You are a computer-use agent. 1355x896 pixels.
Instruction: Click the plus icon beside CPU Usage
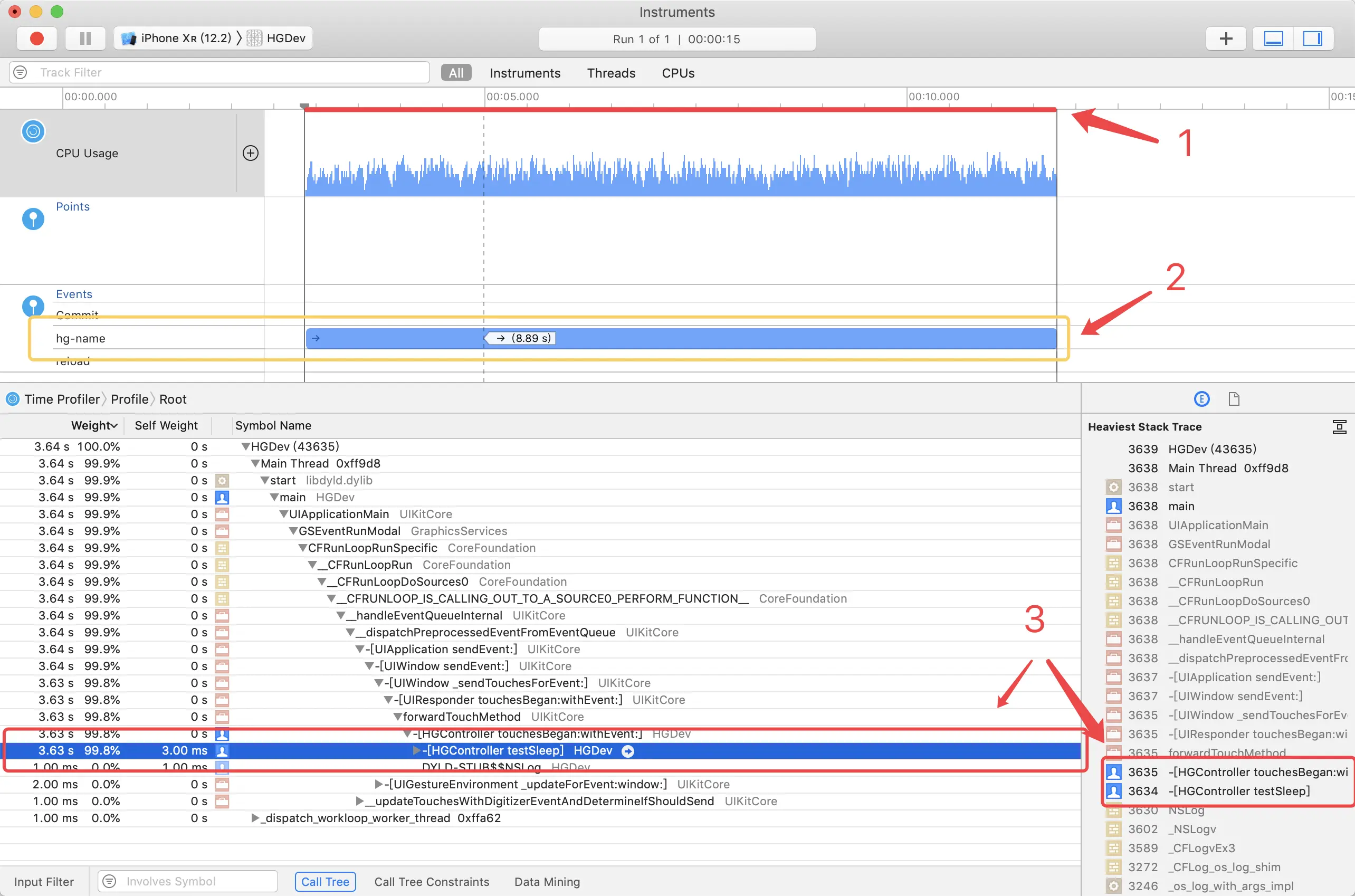[x=250, y=153]
